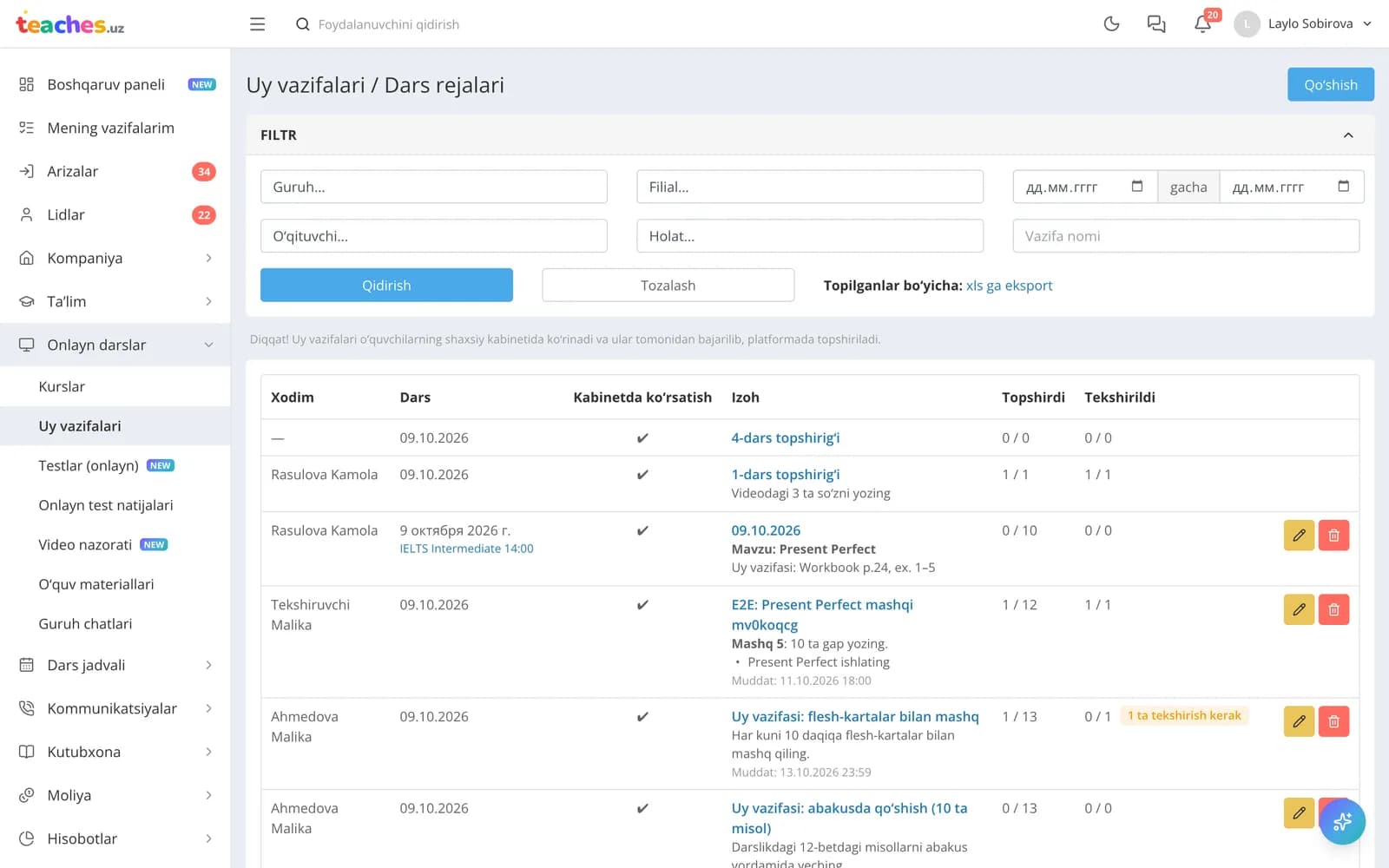Expand the Kompaniya sidebar menu
Image resolution: width=1389 pixels, height=868 pixels.
point(115,258)
